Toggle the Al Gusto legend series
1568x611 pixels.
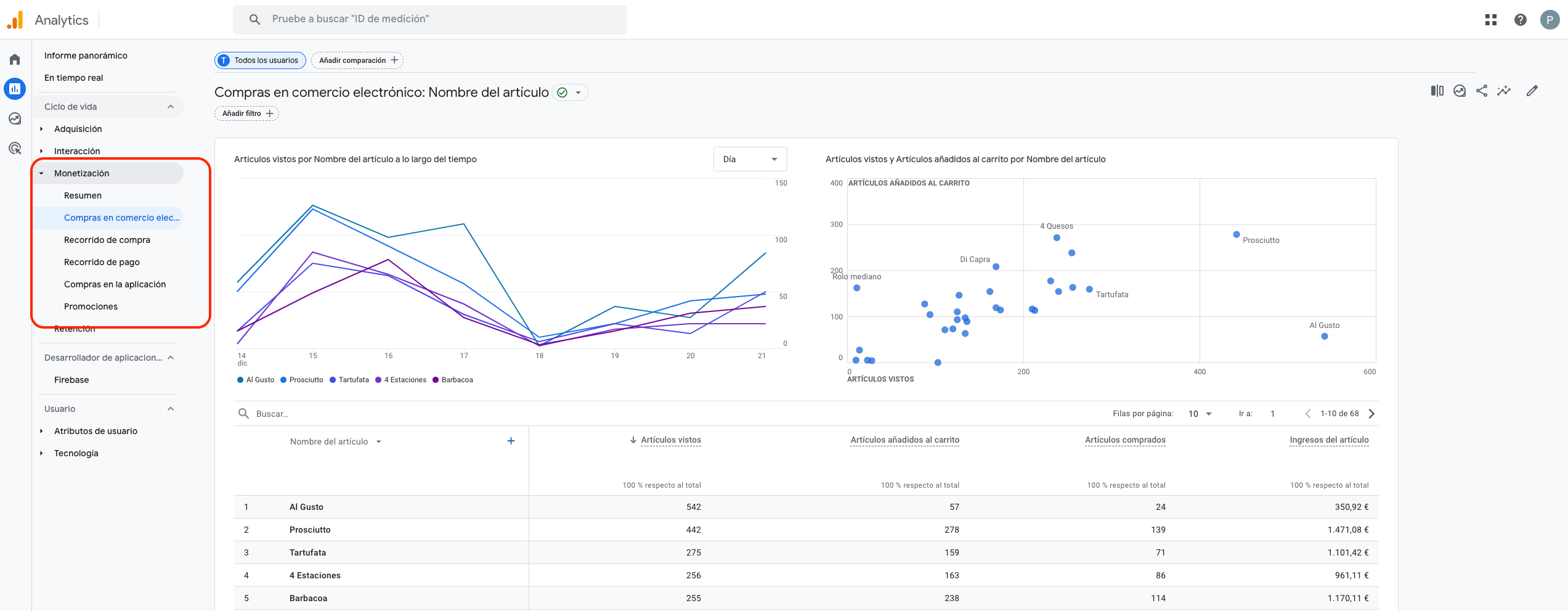point(256,380)
